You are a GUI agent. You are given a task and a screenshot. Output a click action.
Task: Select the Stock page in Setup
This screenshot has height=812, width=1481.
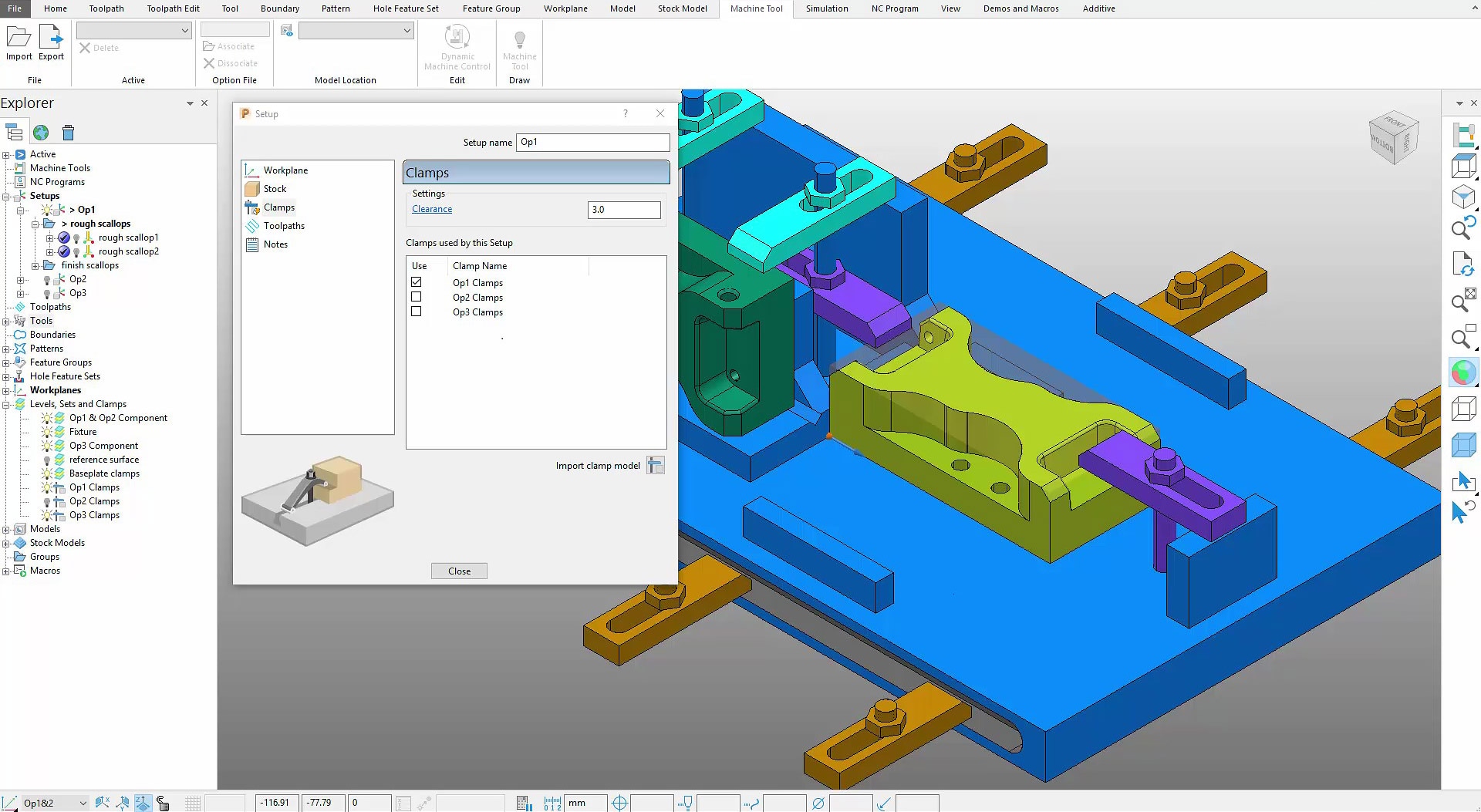click(x=275, y=189)
